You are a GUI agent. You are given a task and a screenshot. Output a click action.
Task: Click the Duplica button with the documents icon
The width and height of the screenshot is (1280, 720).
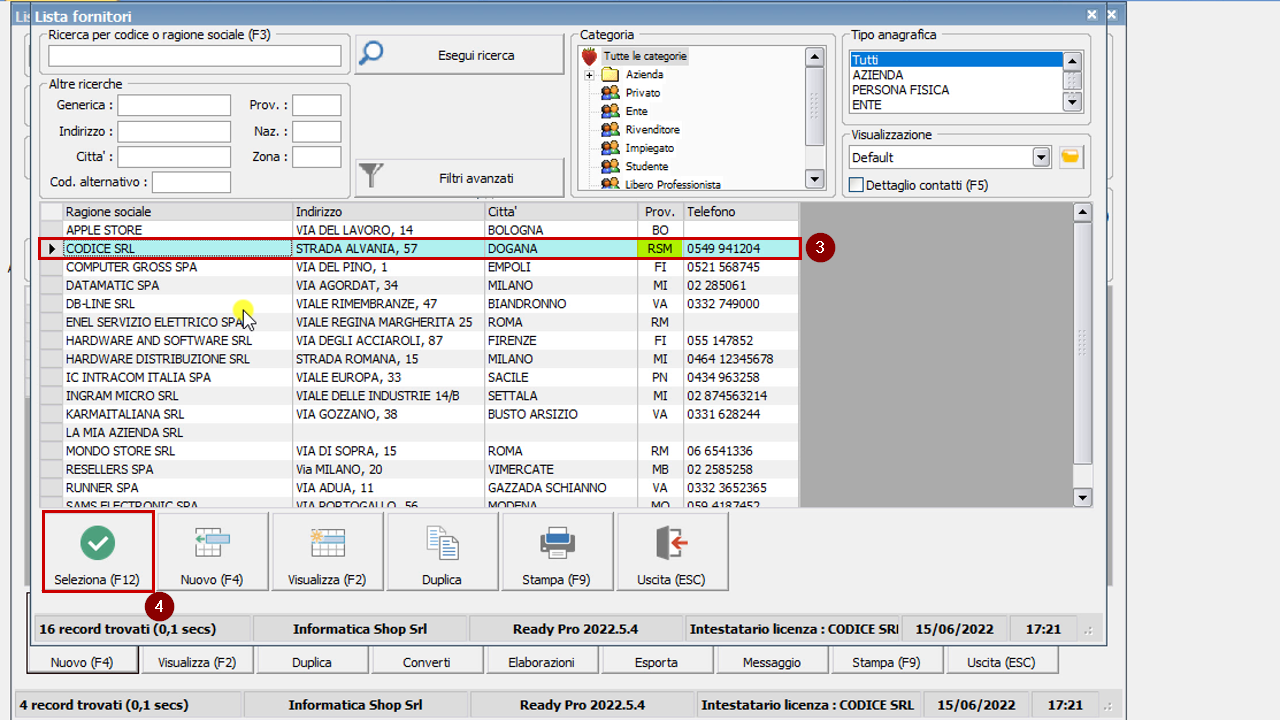(442, 551)
